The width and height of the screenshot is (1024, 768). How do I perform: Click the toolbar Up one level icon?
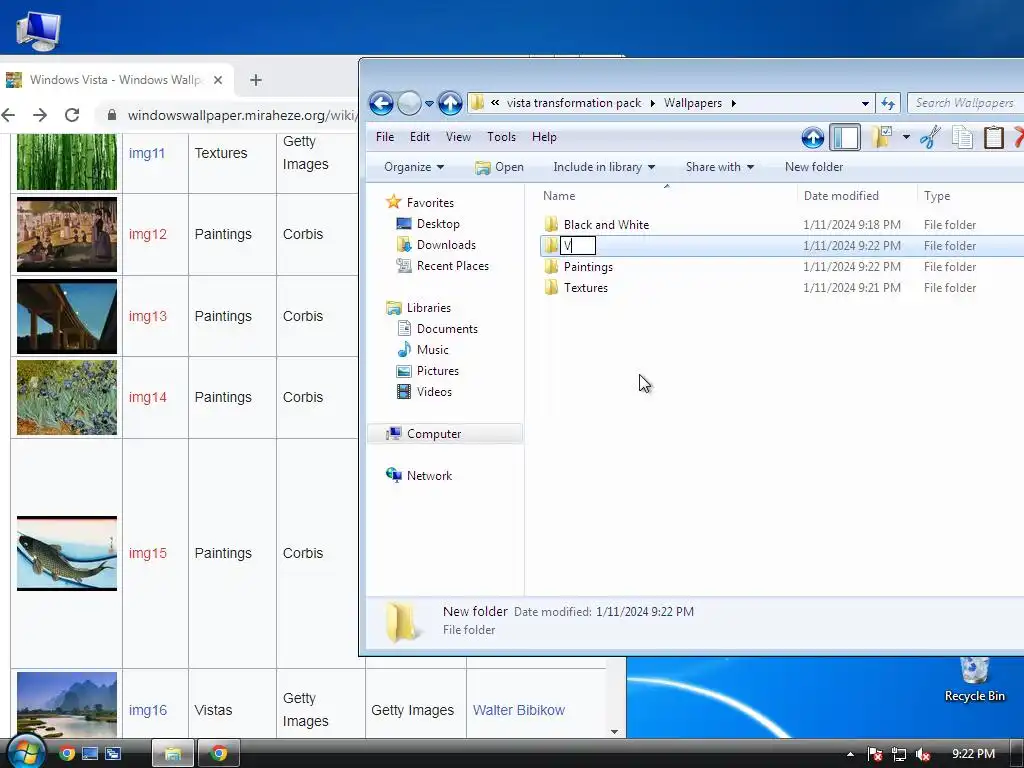click(812, 138)
